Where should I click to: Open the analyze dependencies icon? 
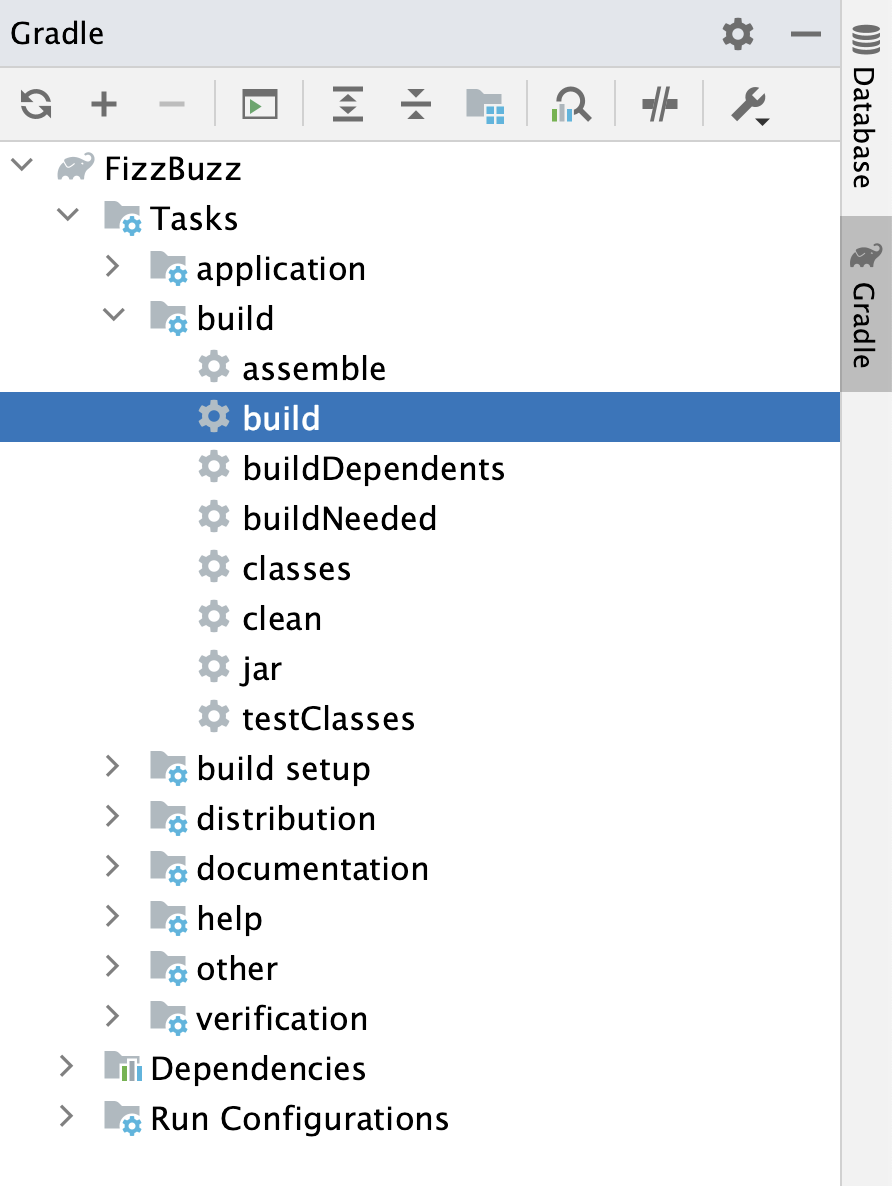(x=571, y=104)
